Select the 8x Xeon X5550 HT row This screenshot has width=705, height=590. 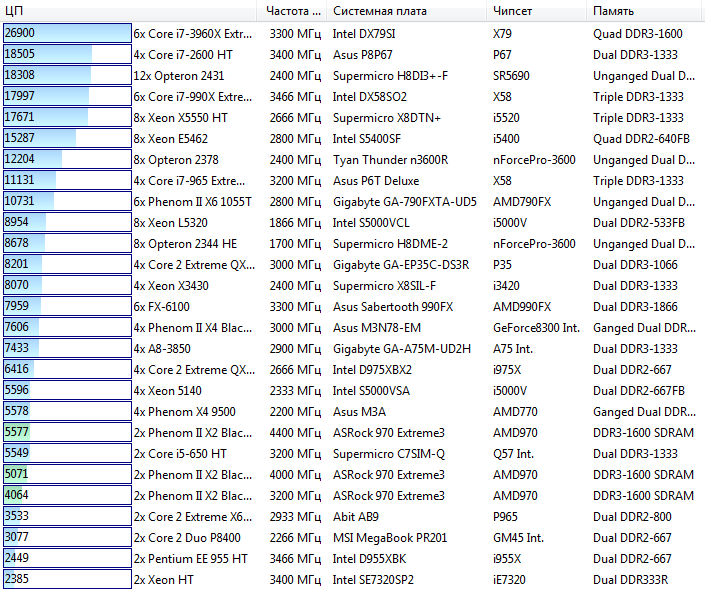[x=352, y=118]
